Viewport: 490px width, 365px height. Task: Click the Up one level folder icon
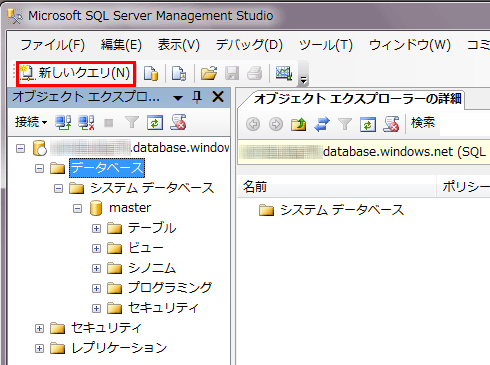(298, 124)
